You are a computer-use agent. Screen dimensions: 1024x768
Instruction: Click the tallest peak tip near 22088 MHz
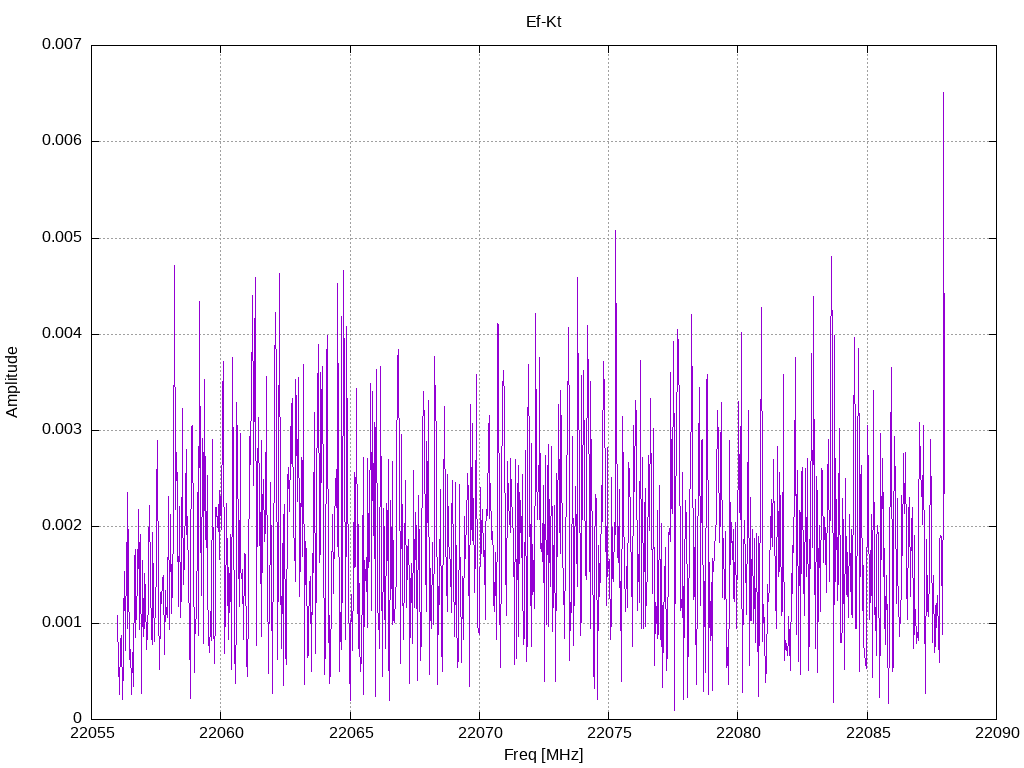click(x=943, y=93)
